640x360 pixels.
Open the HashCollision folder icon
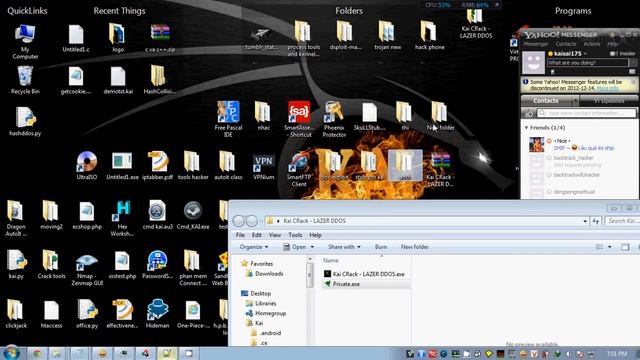click(x=159, y=80)
